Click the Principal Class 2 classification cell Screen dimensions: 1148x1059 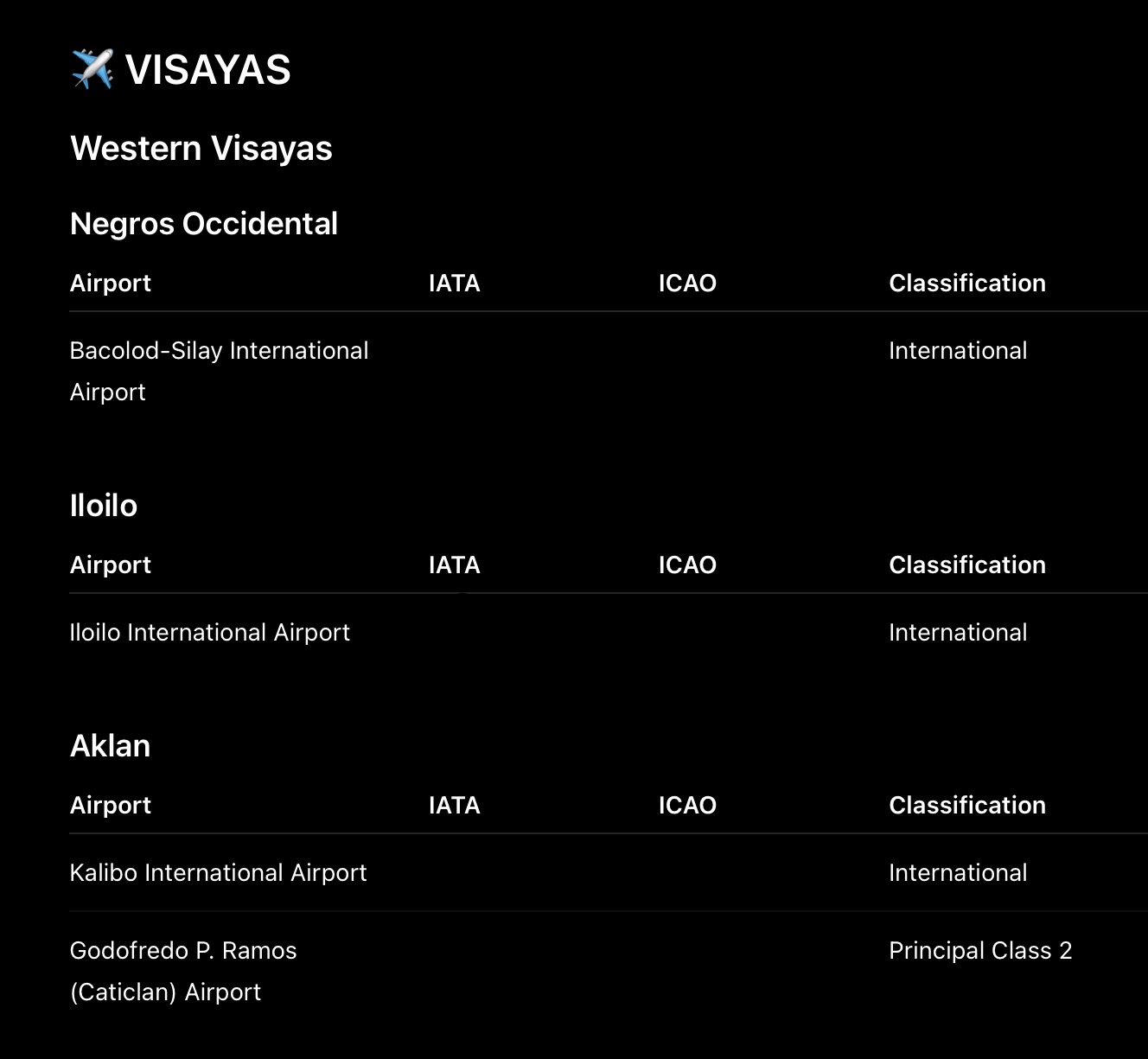click(980, 951)
